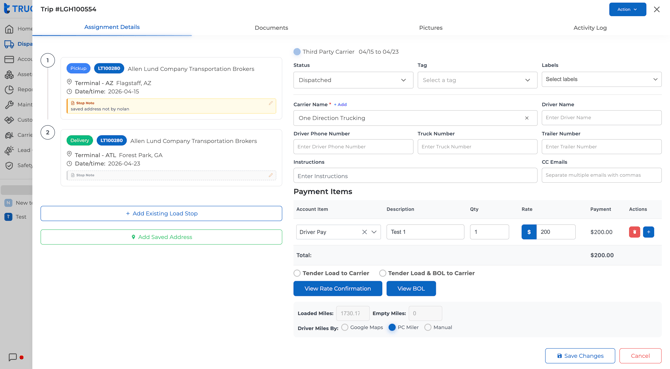
Task: Click Save Changes button
Action: pyautogui.click(x=580, y=356)
